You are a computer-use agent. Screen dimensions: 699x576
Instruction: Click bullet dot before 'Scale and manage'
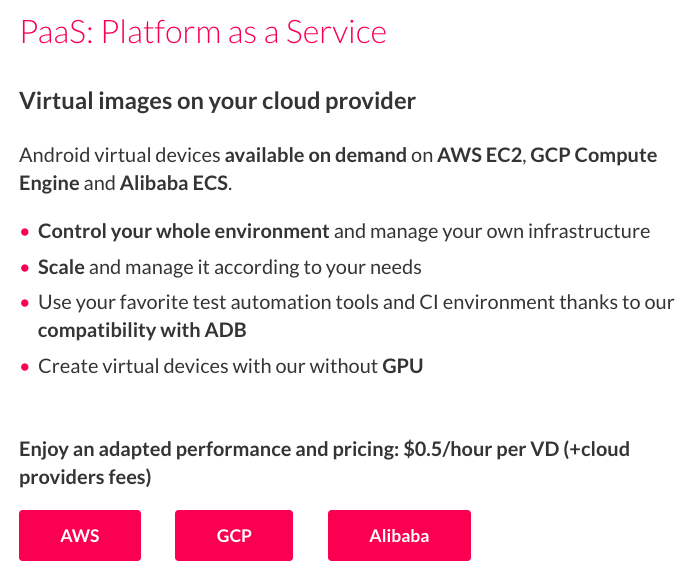[25, 268]
